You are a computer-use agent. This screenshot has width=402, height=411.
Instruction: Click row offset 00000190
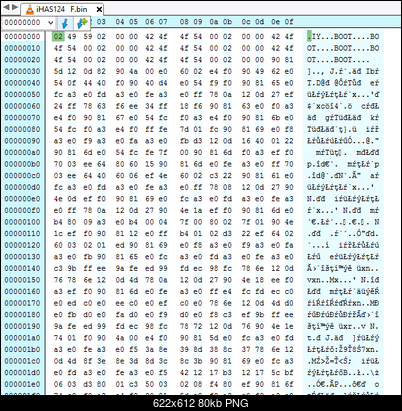pos(22,326)
